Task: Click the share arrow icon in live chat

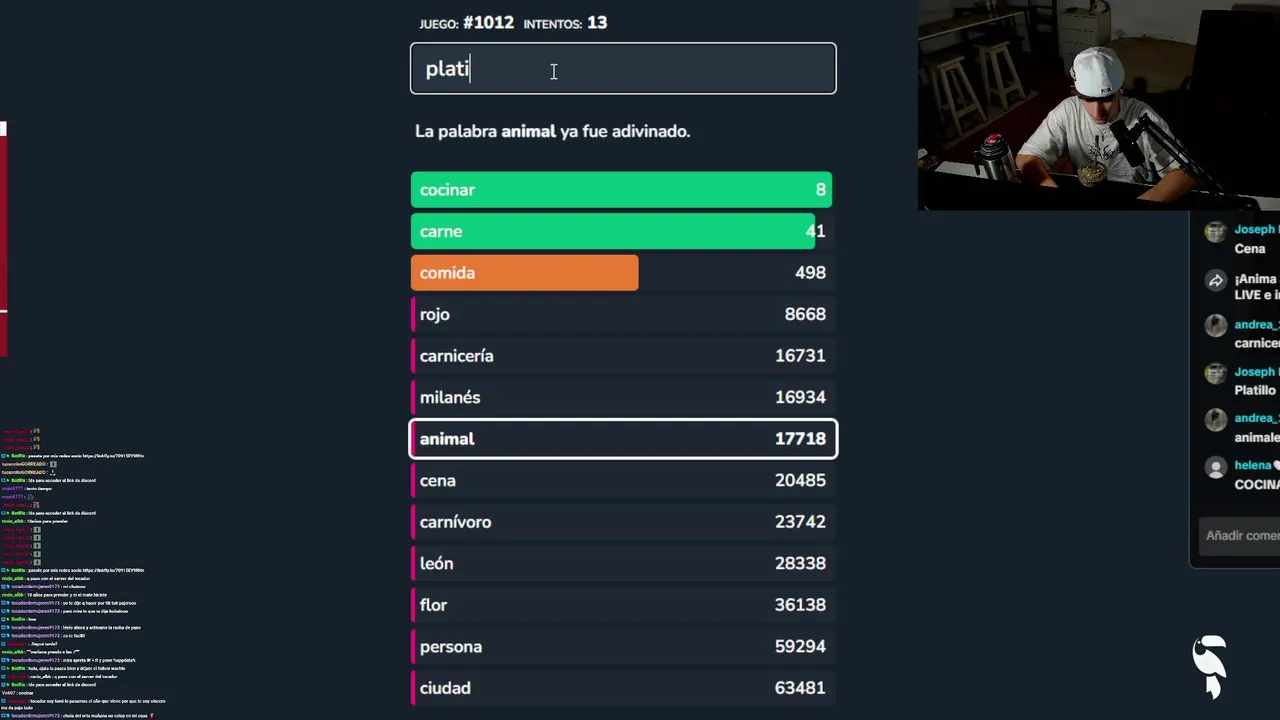Action: 1216,281
